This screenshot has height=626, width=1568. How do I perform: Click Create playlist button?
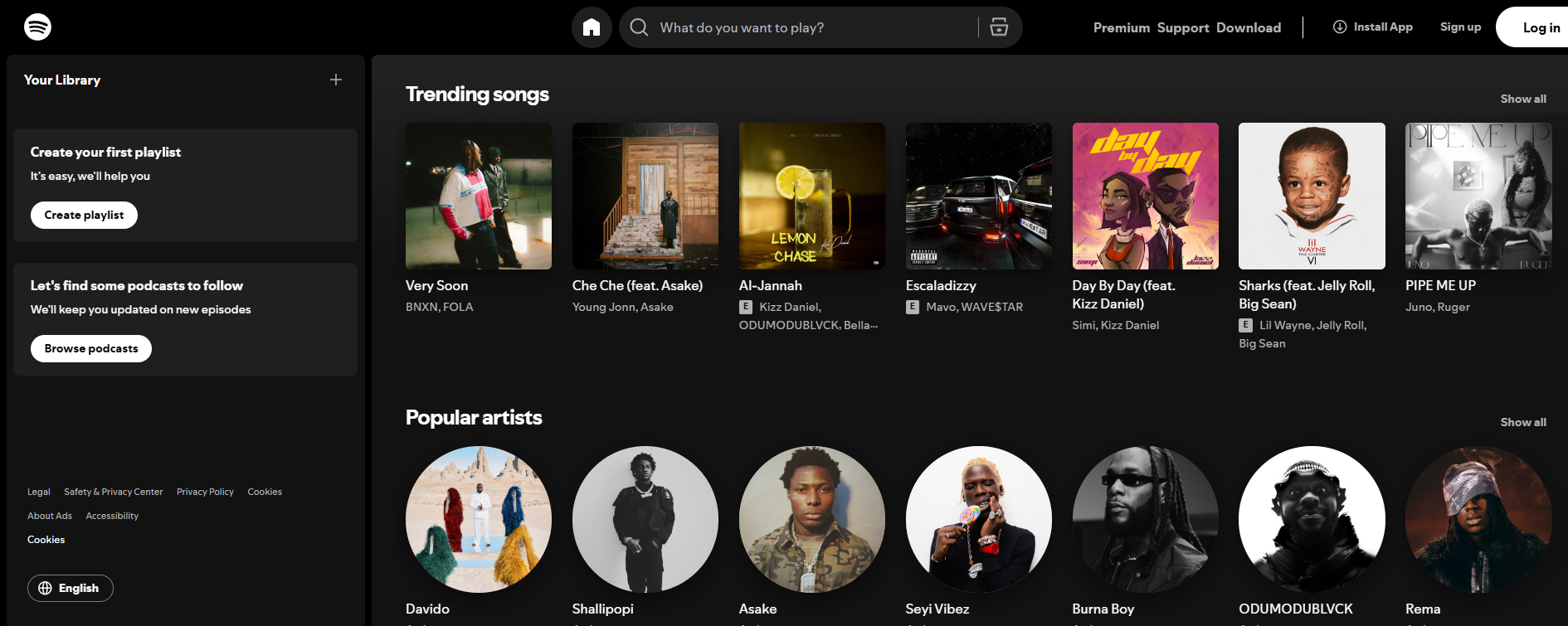click(x=84, y=215)
